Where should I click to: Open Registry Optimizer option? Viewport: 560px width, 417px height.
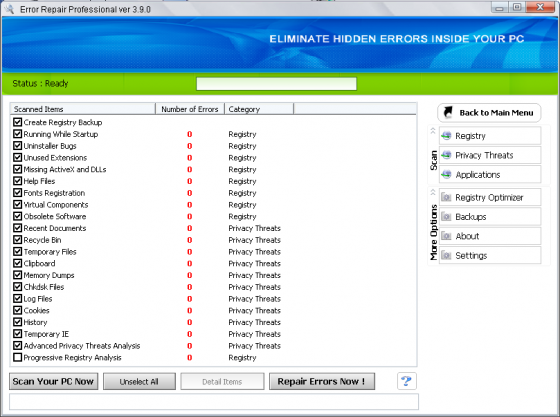click(490, 197)
